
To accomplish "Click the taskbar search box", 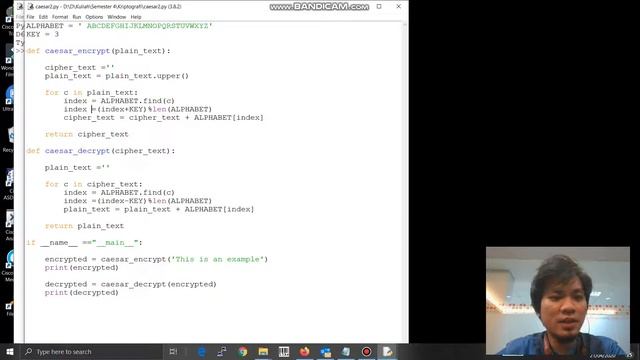I will (x=91, y=351).
